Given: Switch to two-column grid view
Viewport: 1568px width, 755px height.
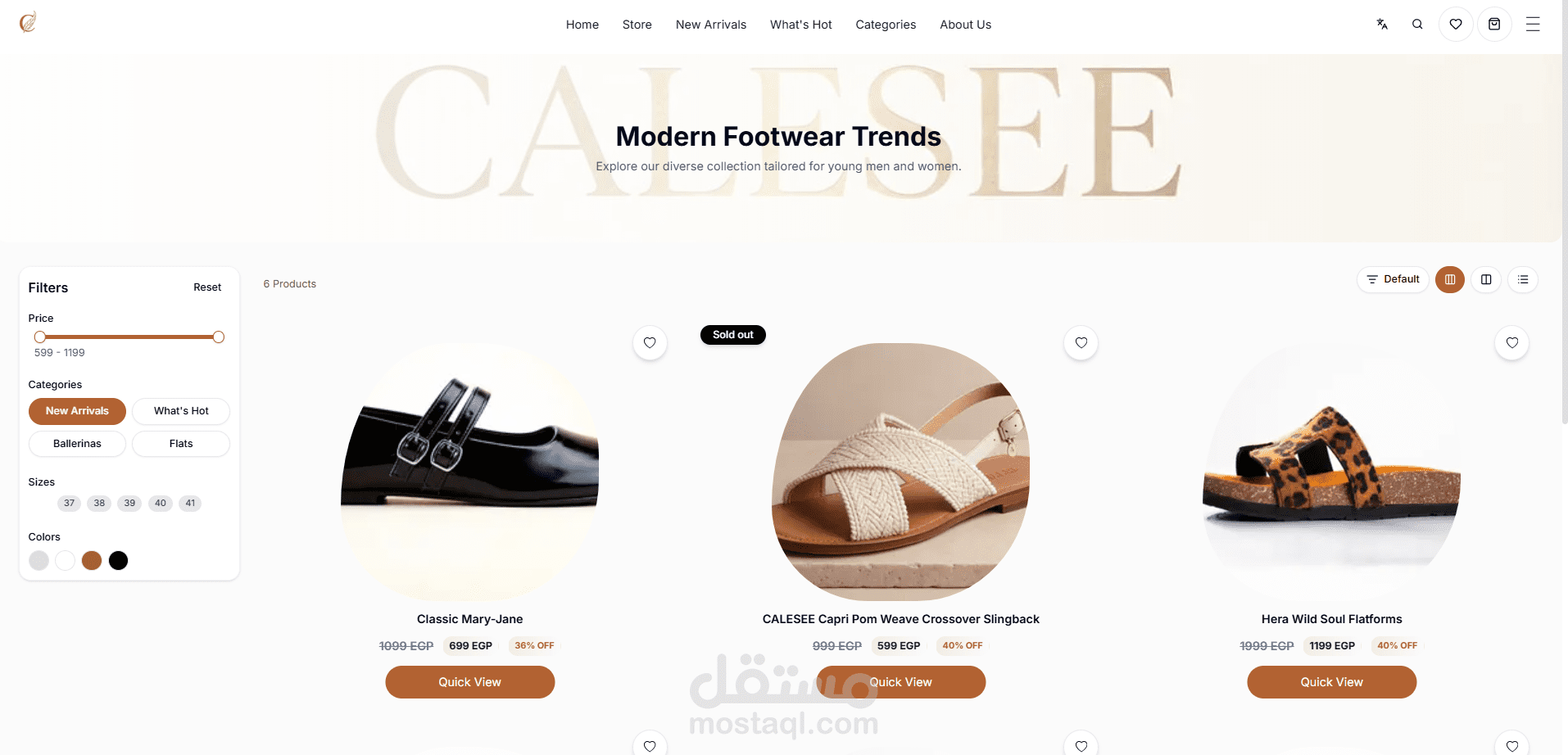Looking at the screenshot, I should tap(1486, 279).
